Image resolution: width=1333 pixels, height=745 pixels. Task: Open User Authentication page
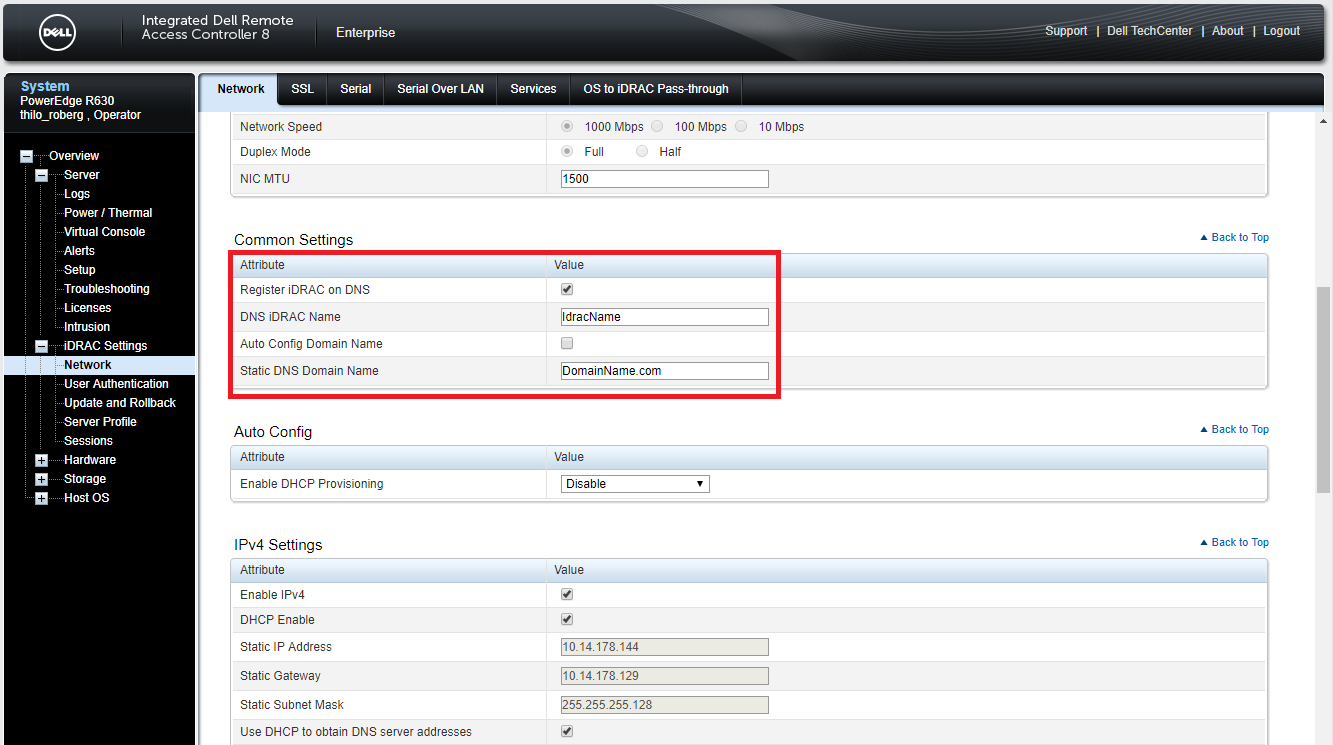point(116,384)
